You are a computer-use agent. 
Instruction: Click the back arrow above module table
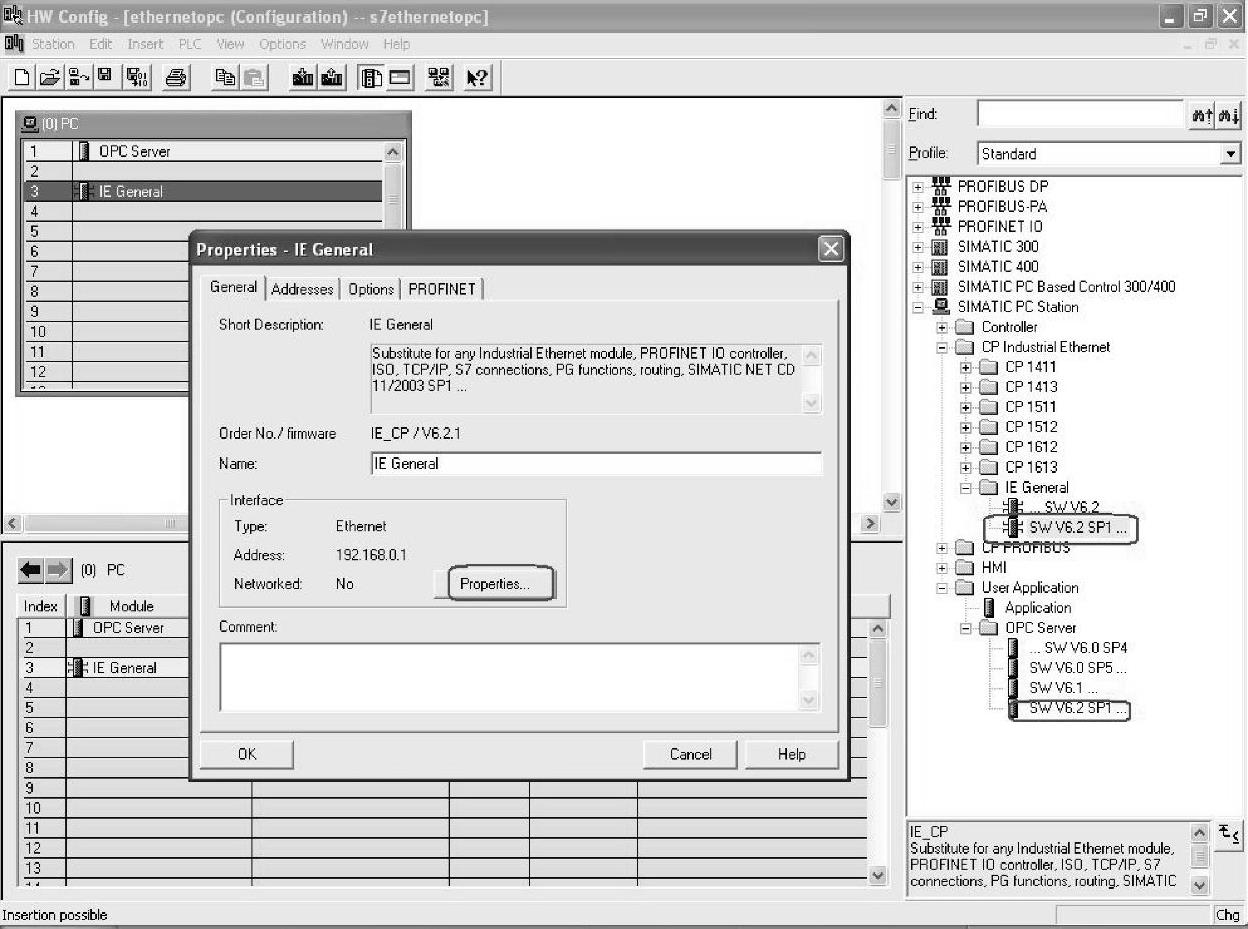(x=32, y=570)
